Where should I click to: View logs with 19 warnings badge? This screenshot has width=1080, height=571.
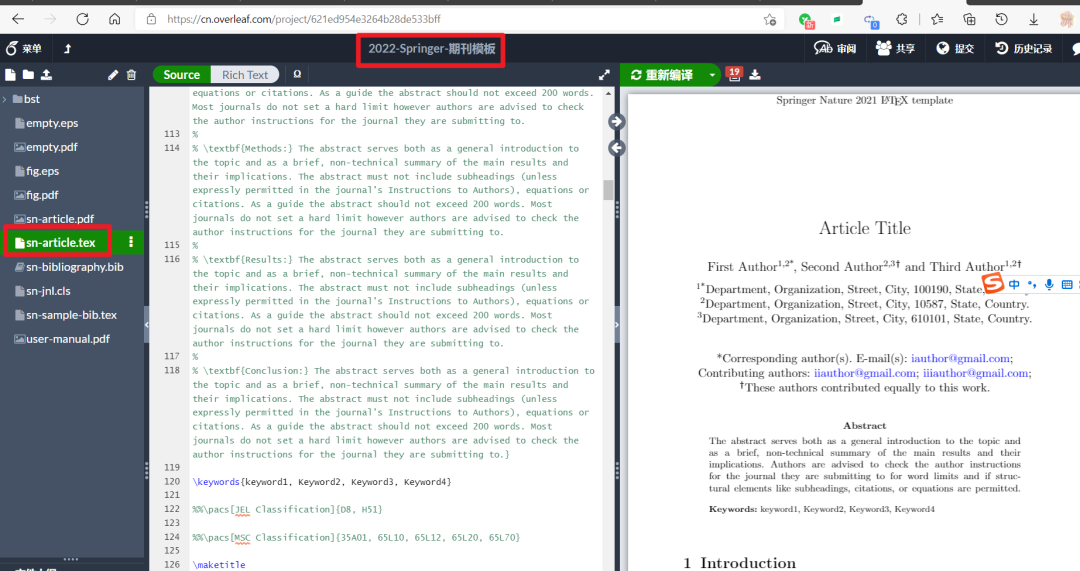coord(734,74)
